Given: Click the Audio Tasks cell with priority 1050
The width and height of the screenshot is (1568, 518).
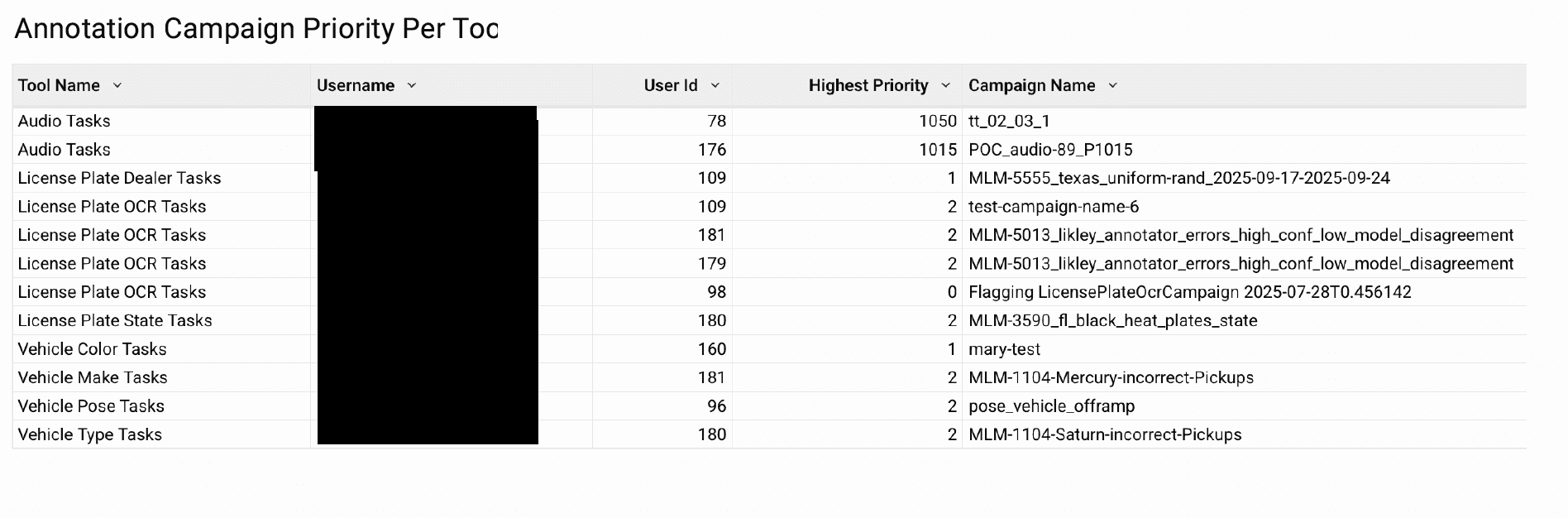Looking at the screenshot, I should pyautogui.click(x=64, y=121).
